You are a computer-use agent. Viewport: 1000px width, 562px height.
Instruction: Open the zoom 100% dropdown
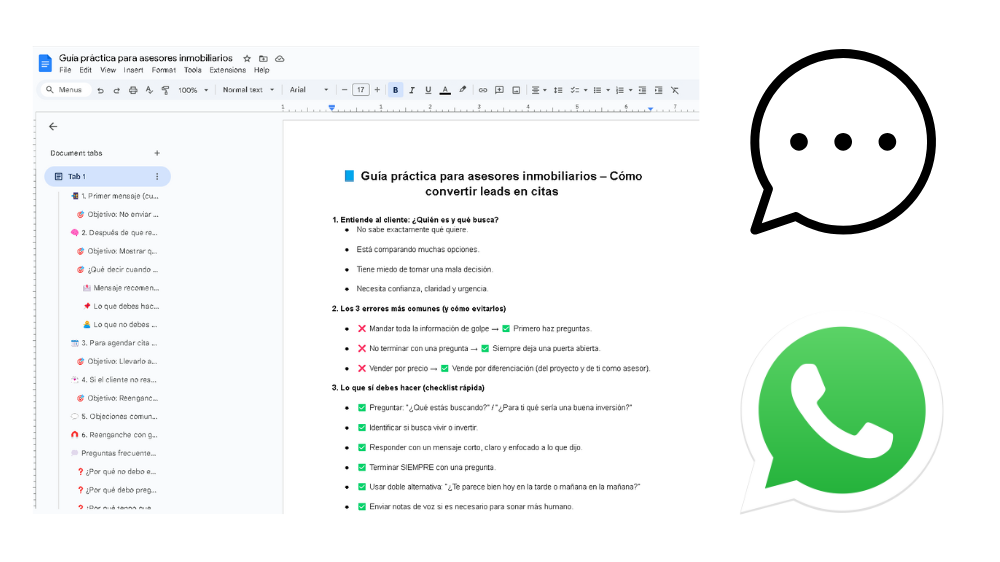click(x=193, y=91)
